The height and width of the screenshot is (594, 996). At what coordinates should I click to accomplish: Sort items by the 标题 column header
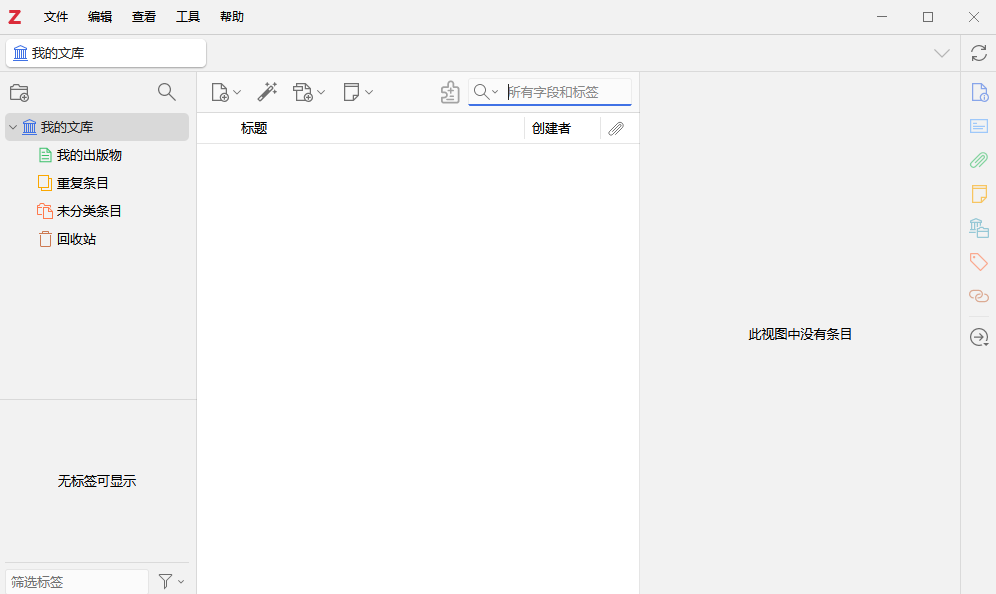254,128
